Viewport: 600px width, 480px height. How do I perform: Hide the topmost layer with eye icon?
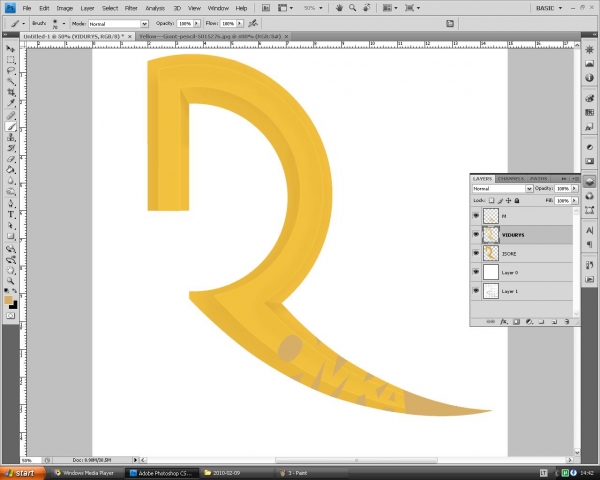pos(476,216)
